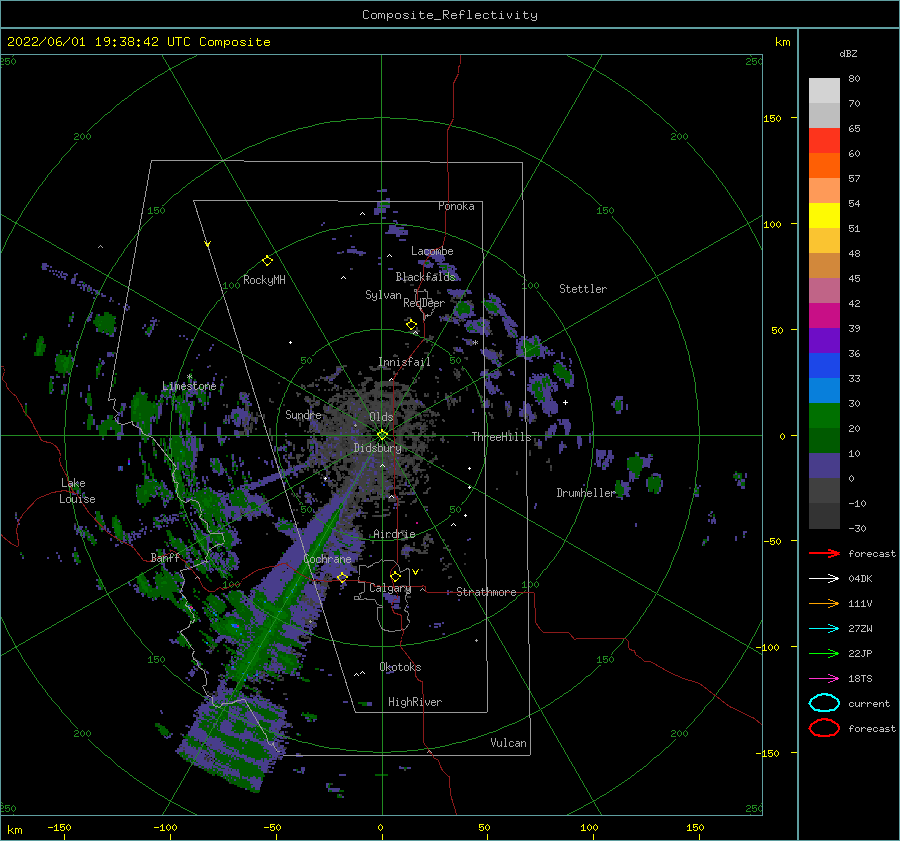Click the Drumheller label

(586, 493)
